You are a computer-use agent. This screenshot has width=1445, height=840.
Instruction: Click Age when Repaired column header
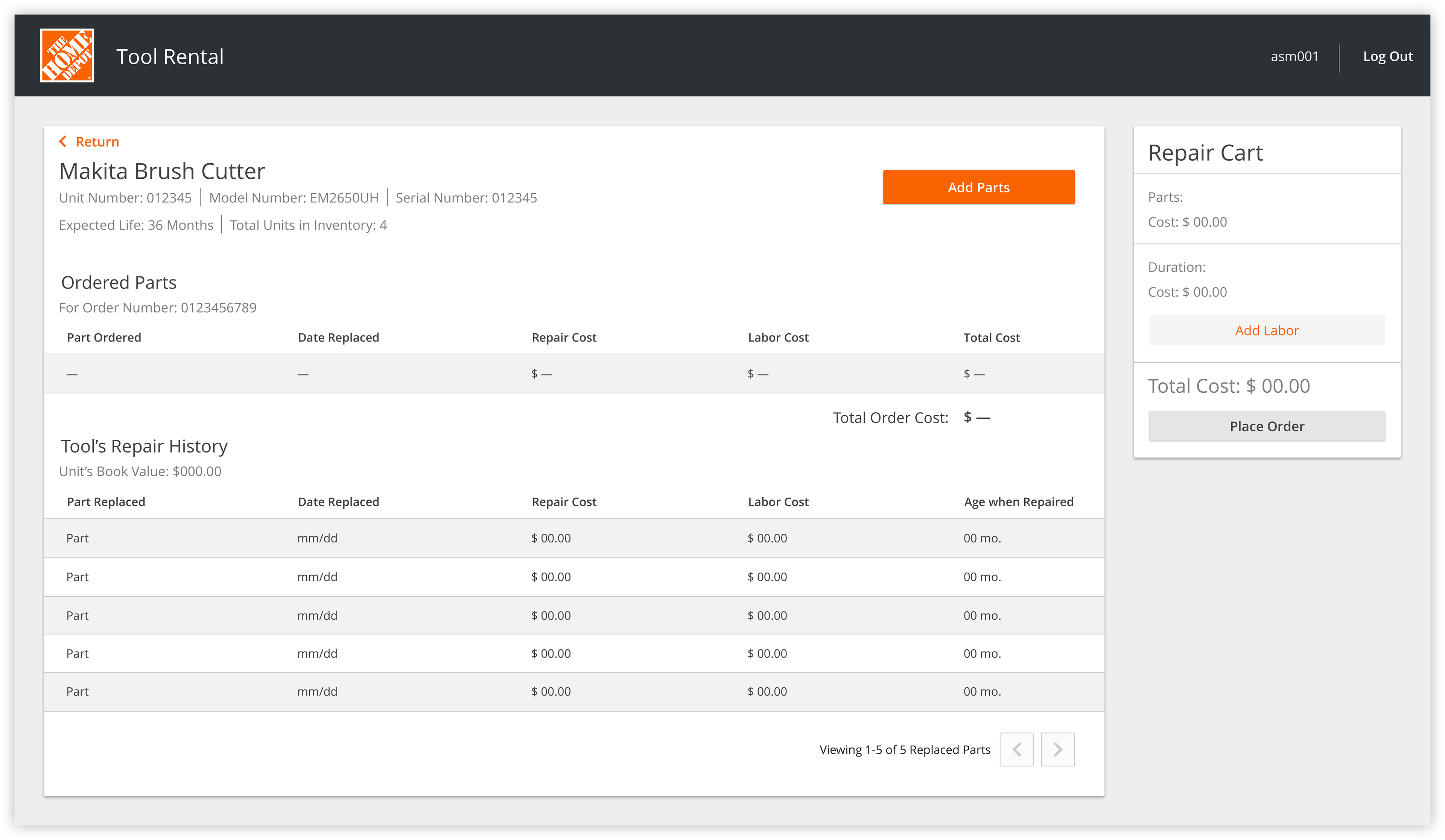click(1018, 502)
